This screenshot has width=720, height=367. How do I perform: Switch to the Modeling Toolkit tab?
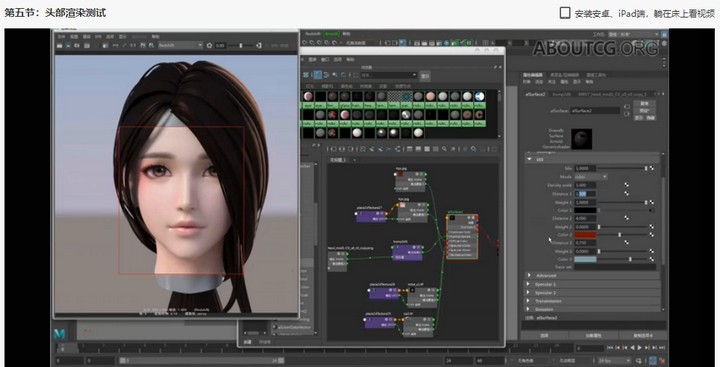coord(596,75)
